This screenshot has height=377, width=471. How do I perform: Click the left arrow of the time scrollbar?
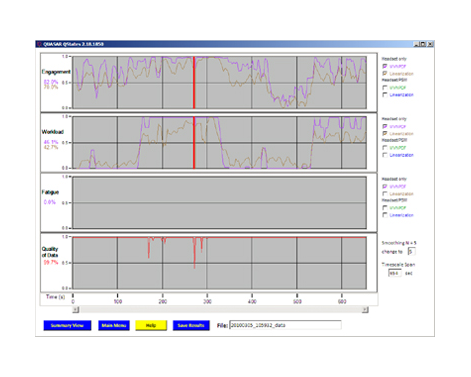tap(76, 310)
